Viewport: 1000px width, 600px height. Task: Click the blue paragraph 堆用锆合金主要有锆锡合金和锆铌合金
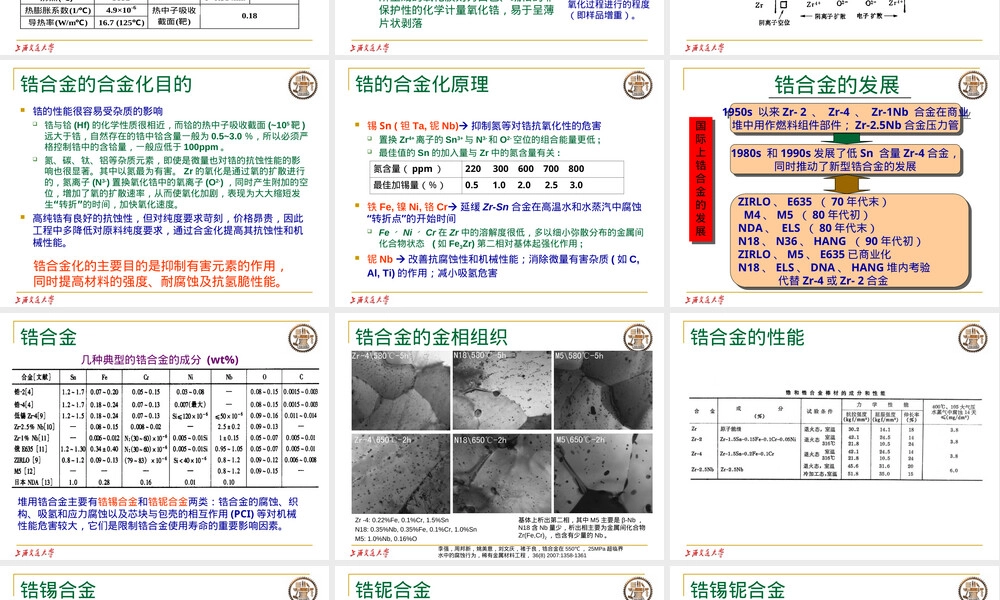(158, 514)
